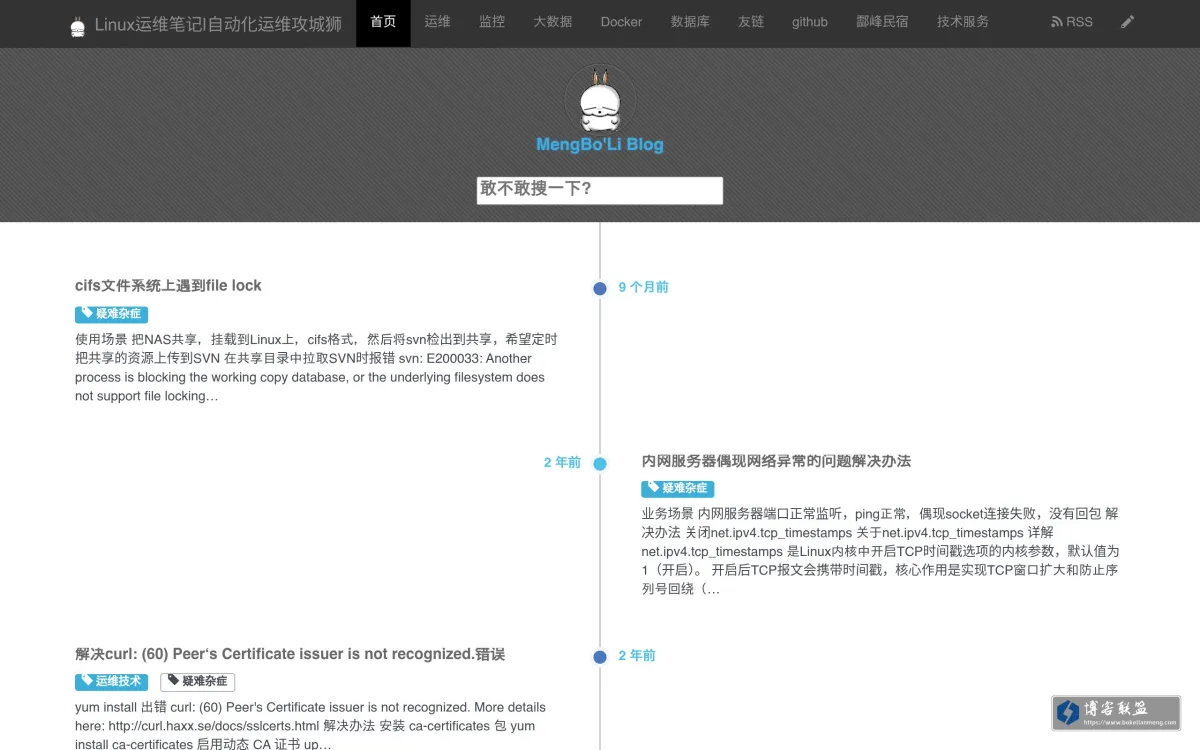Open the 友链 menu item

[751, 22]
